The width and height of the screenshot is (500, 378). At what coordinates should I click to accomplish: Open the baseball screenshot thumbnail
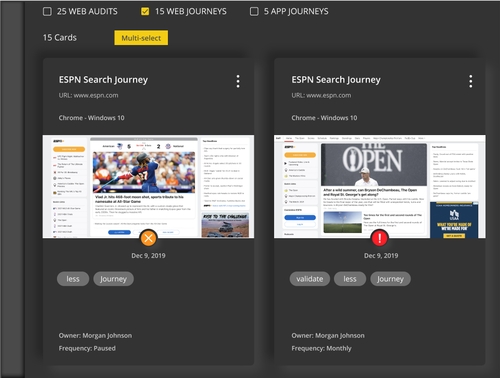coord(148,186)
